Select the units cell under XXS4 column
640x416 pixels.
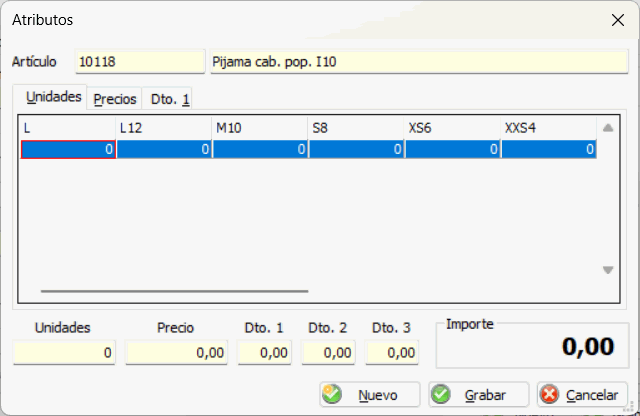tap(549, 149)
